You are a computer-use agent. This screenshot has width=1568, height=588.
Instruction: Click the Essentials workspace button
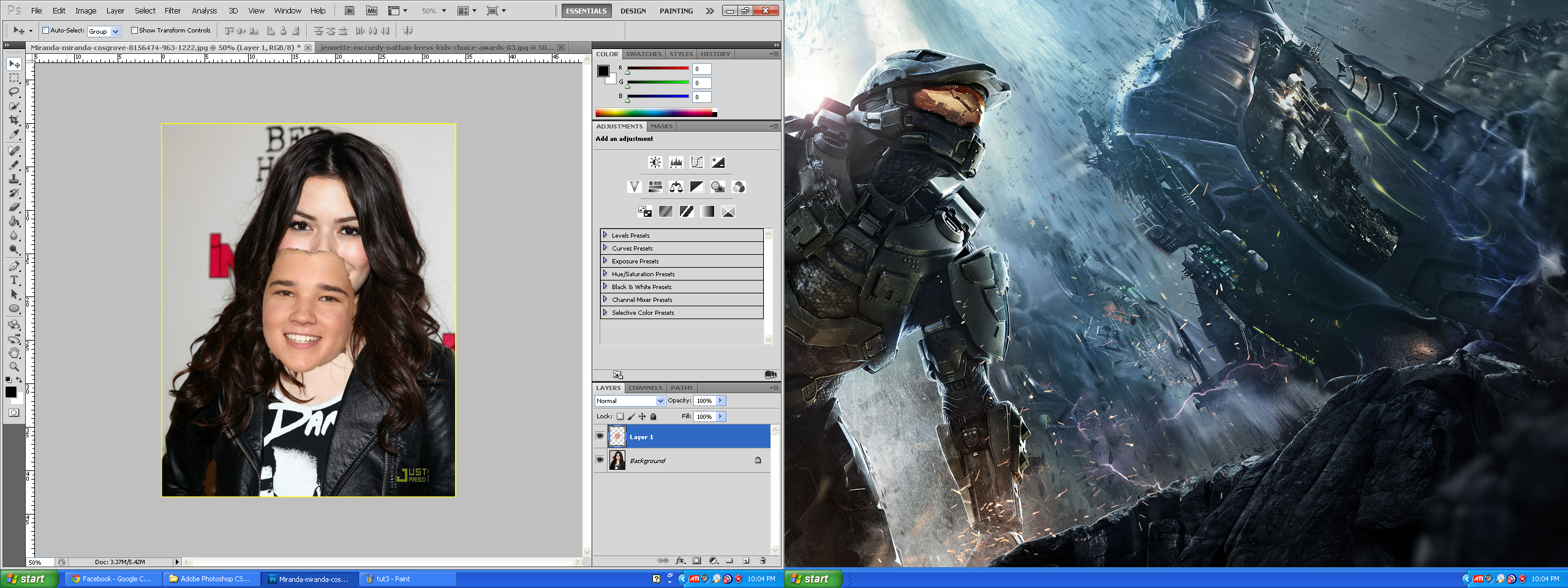[586, 11]
